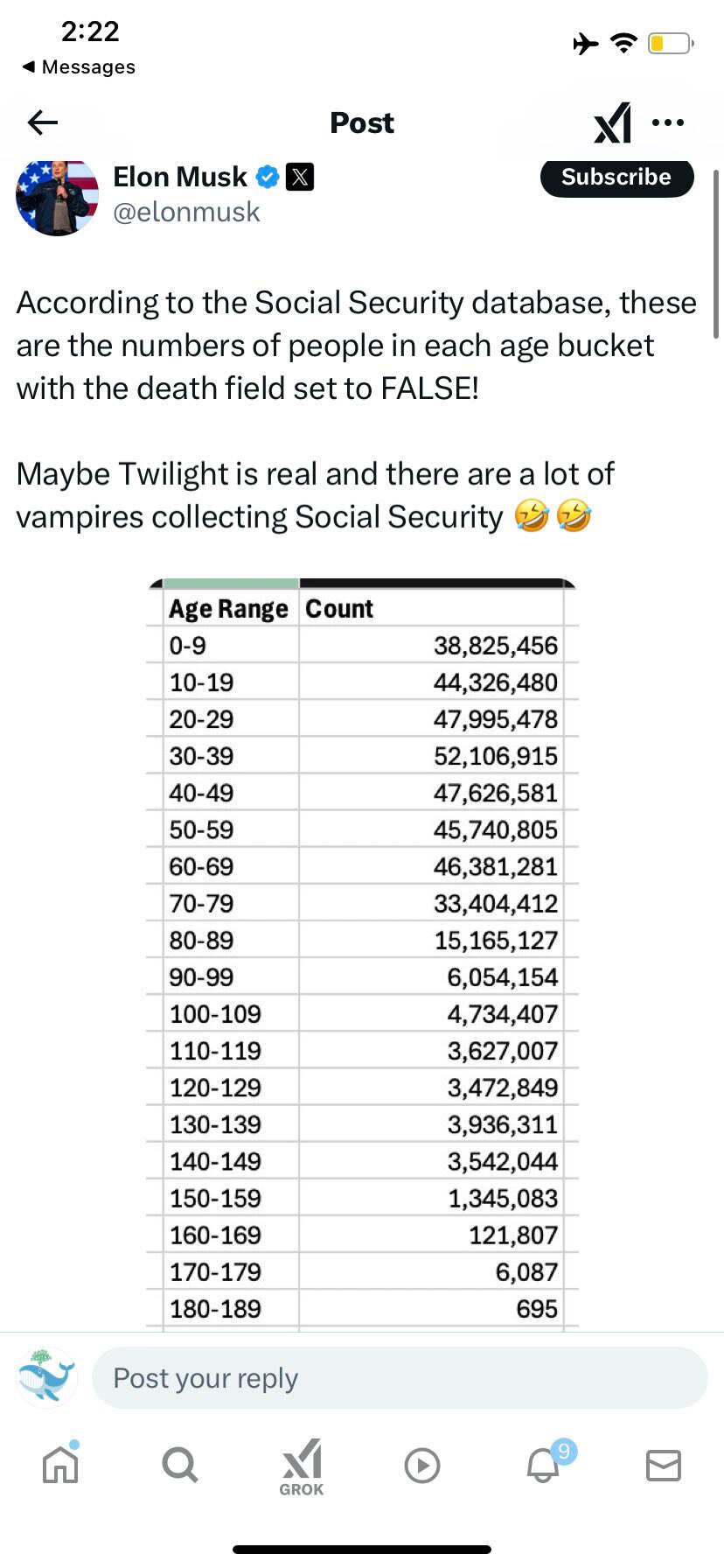Open the @elonmusk handle link
724x1568 pixels.
(186, 212)
